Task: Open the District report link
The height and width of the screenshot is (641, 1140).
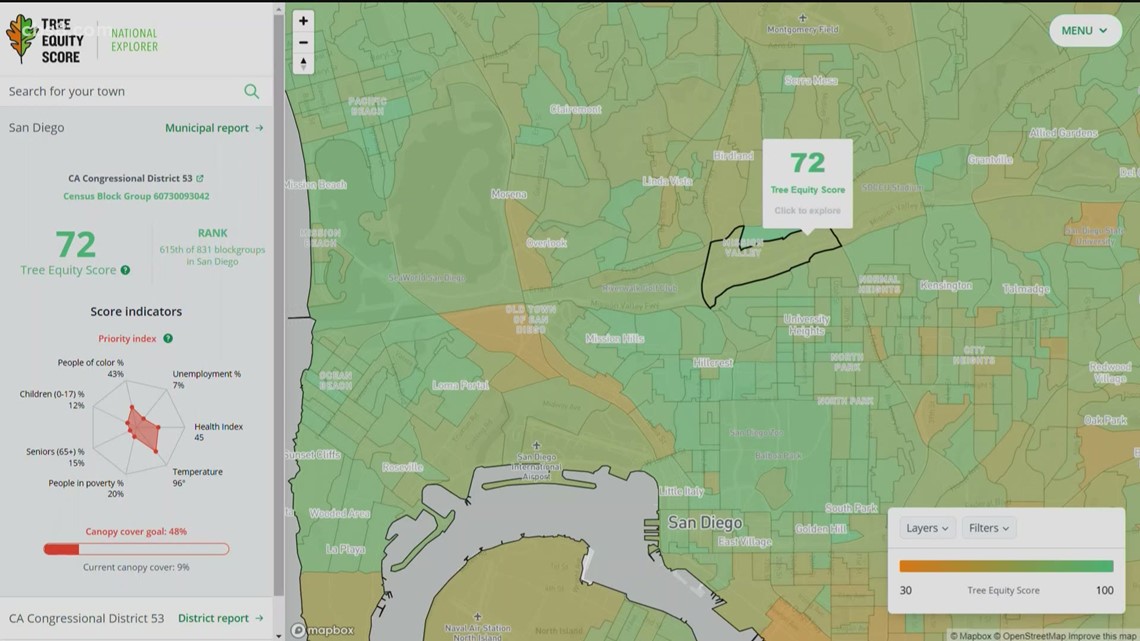Action: [220, 618]
